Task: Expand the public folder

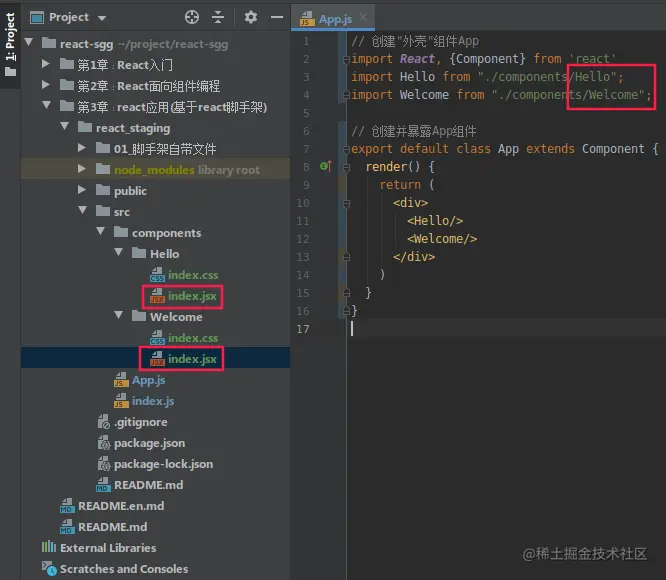Action: tap(82, 189)
